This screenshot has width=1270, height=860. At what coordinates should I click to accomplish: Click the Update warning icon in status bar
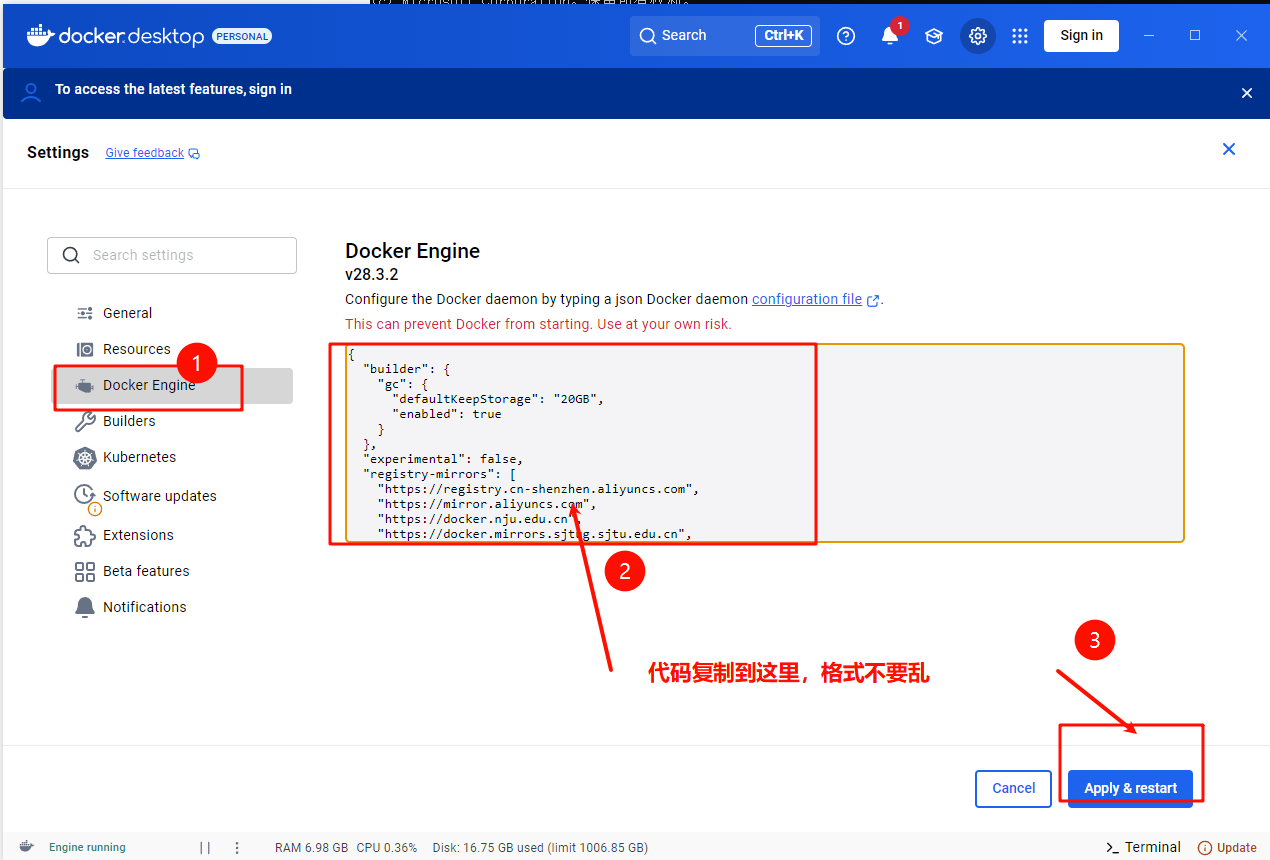click(x=1205, y=847)
